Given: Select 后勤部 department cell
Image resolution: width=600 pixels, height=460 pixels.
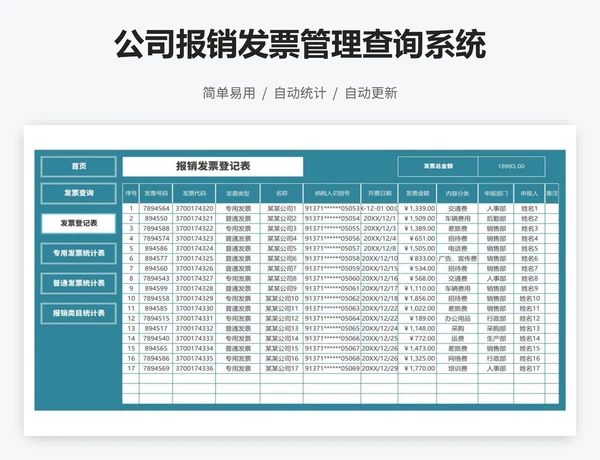Looking at the screenshot, I should (x=496, y=219).
